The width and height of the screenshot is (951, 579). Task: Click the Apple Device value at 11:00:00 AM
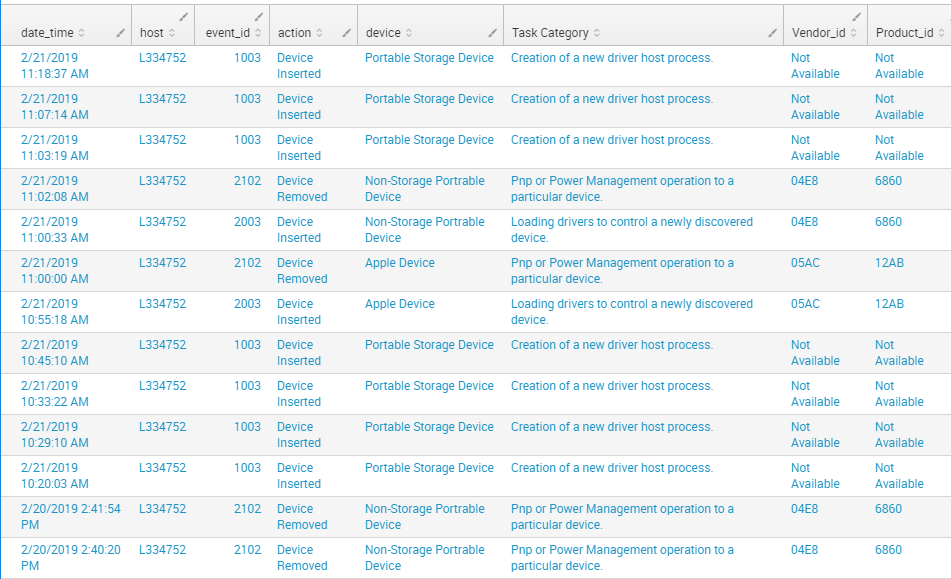[400, 263]
